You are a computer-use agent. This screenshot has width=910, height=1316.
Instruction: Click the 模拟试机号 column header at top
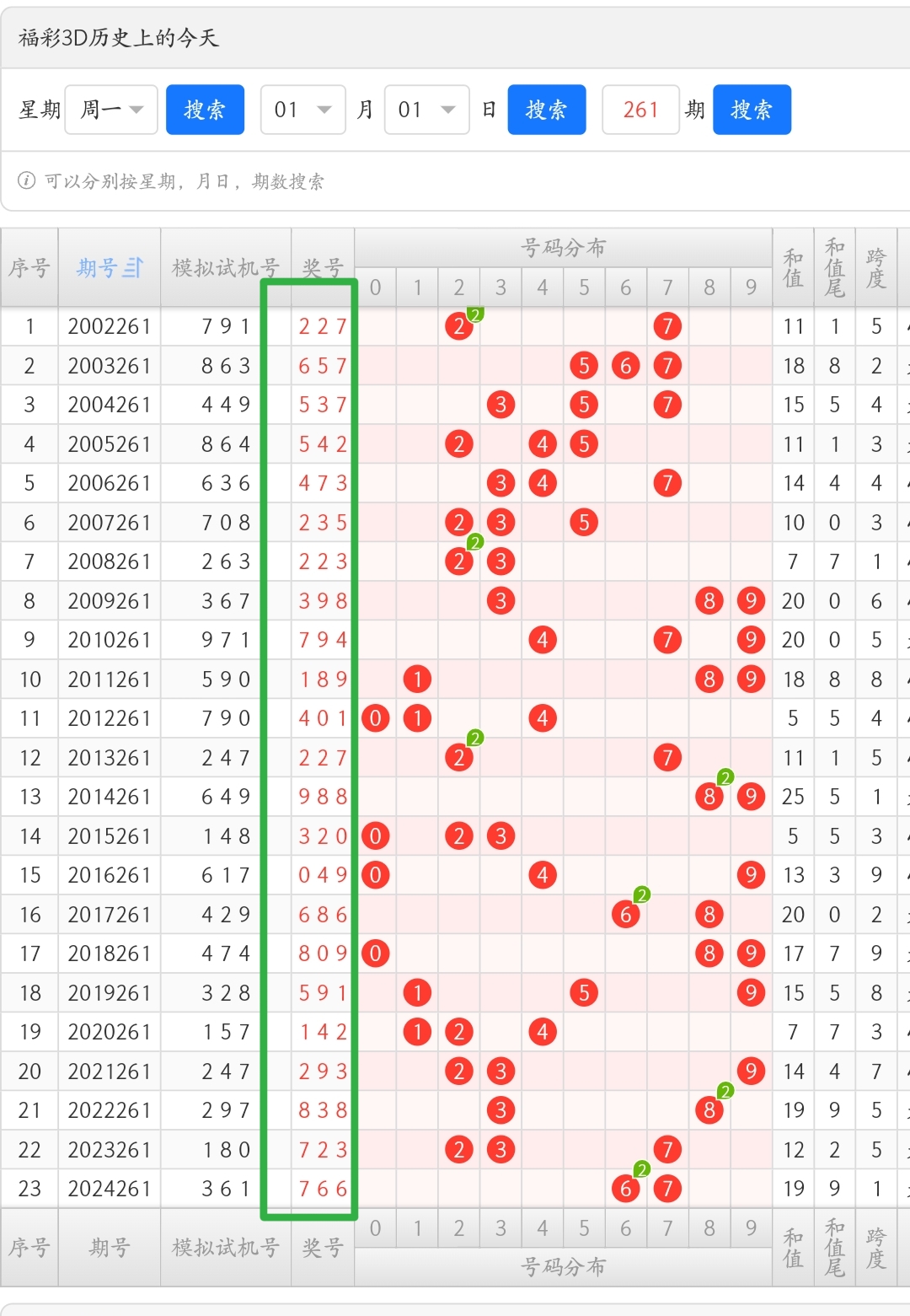coord(226,268)
